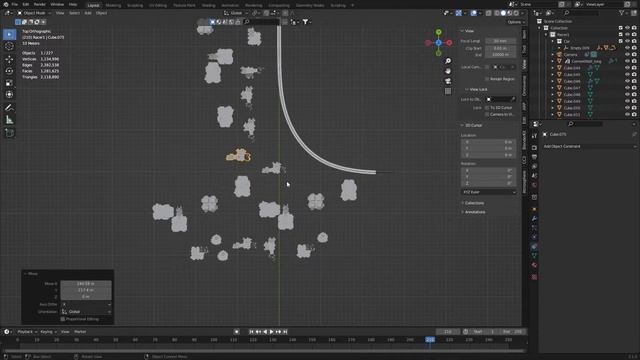Viewport: 640px width, 360px height.
Task: Switch to the Modeling workspace tab
Action: (x=113, y=5)
